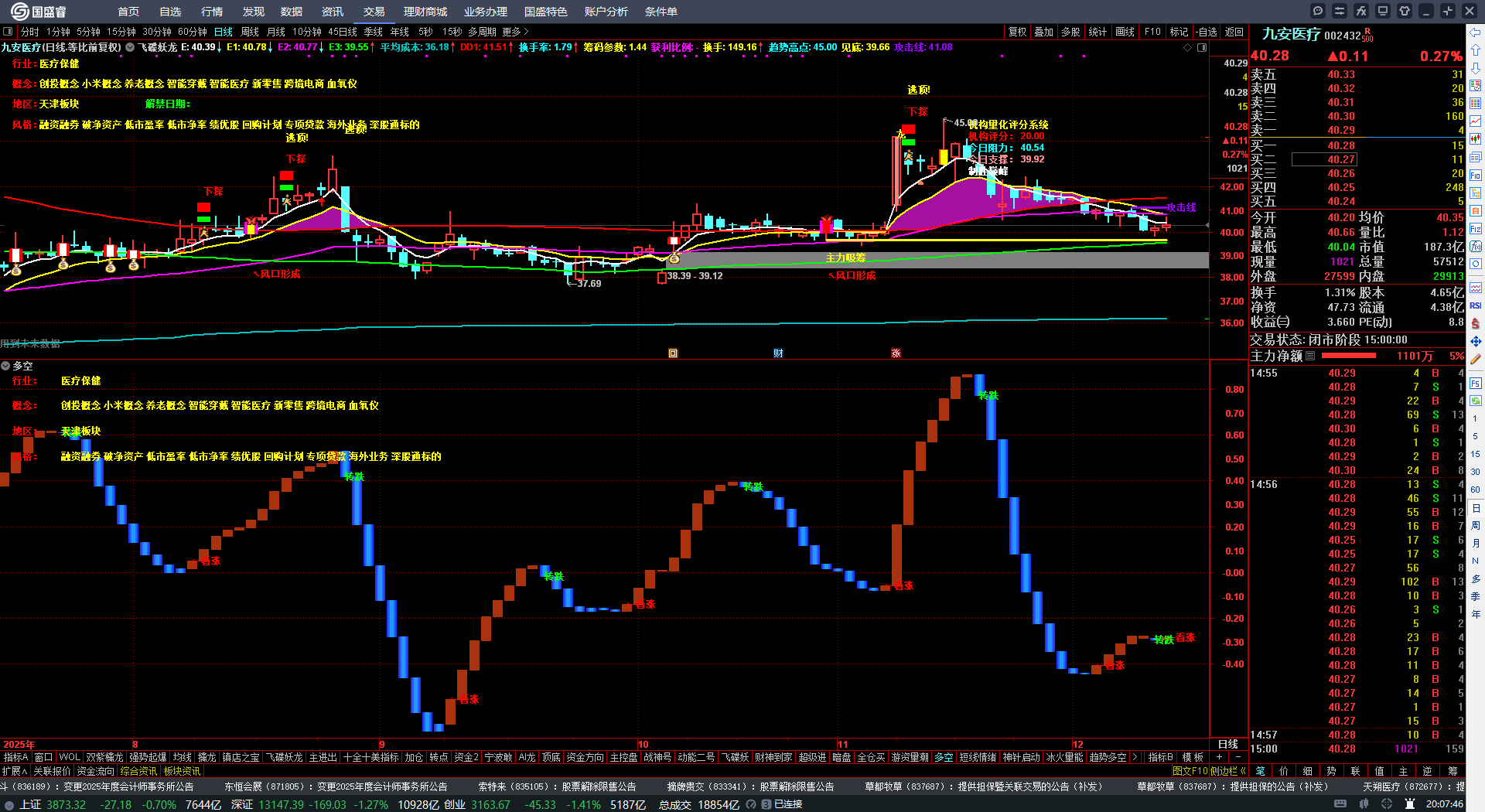The image size is (1485, 812).
Task: Expand the 更多 period options
Action: coord(516,32)
